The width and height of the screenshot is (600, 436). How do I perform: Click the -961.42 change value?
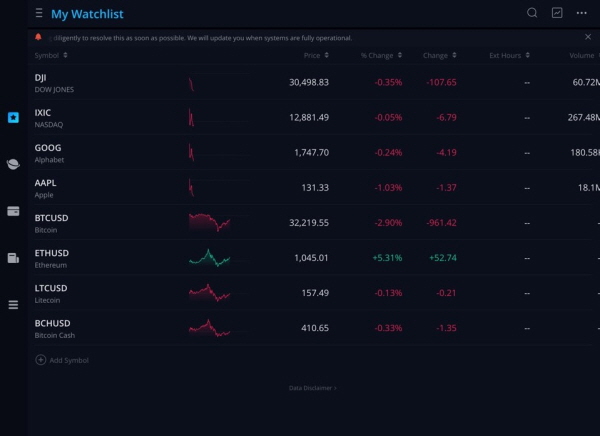441,223
